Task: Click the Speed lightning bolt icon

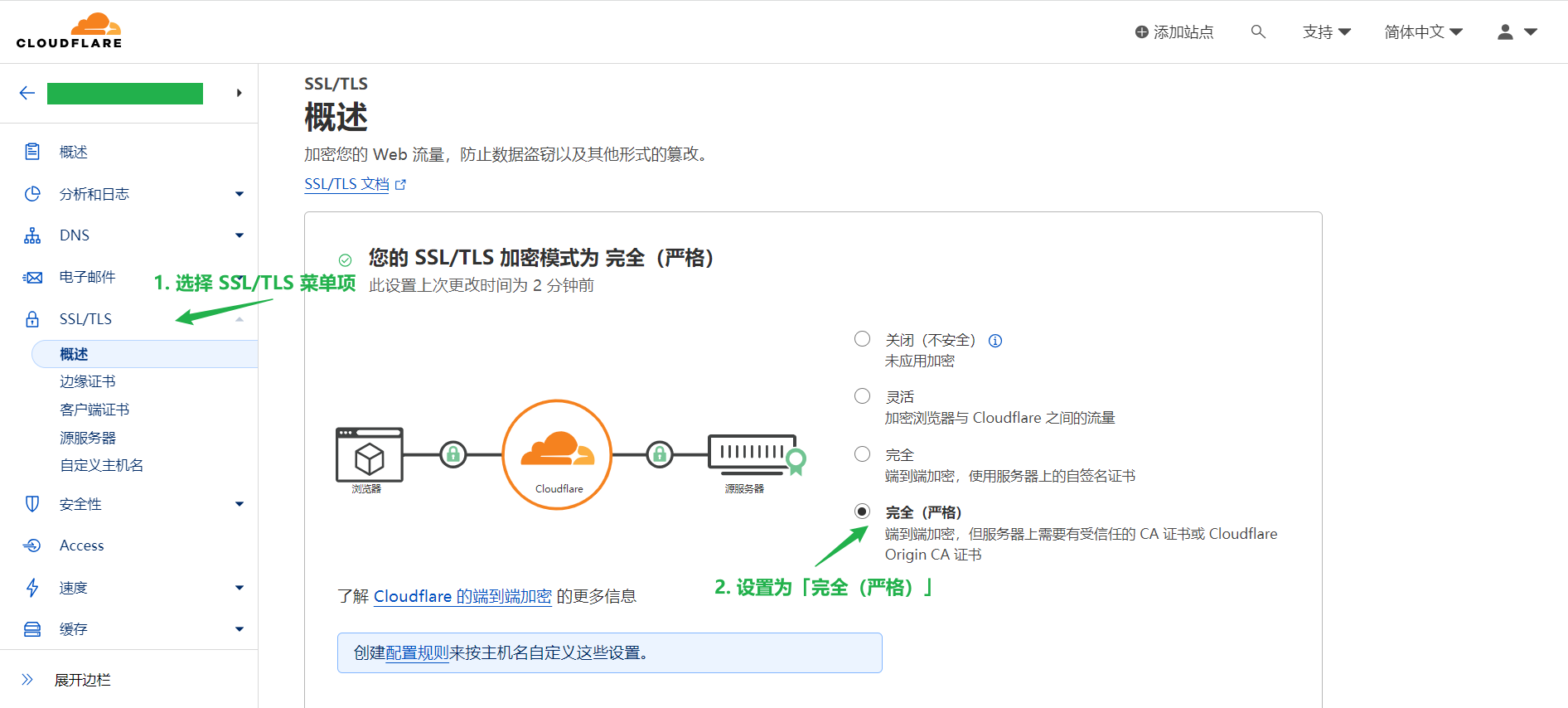Action: pyautogui.click(x=32, y=588)
